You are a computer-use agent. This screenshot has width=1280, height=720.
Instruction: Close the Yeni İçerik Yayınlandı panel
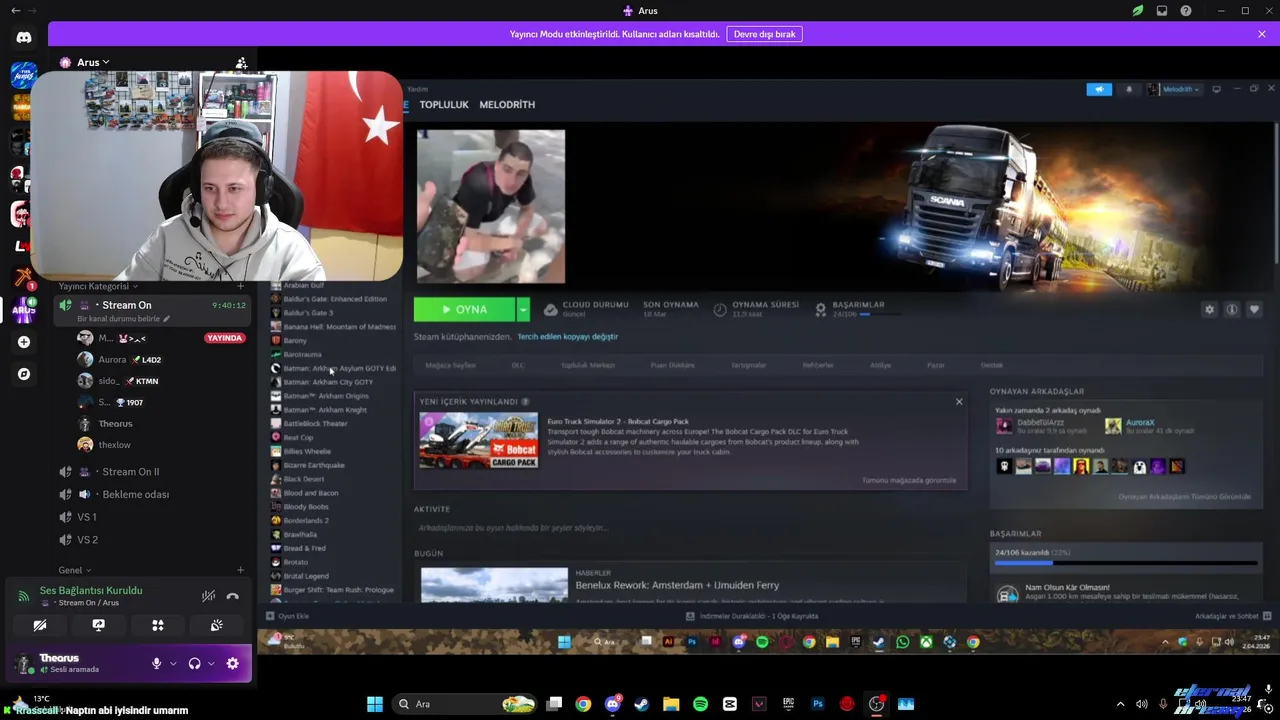[x=959, y=402]
